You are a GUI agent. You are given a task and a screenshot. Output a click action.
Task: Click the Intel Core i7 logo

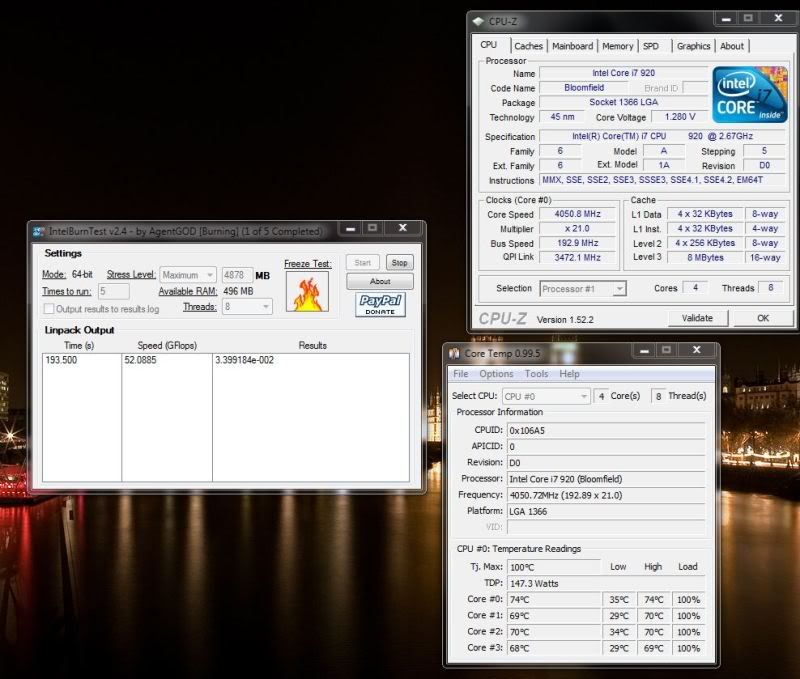pyautogui.click(x=749, y=95)
